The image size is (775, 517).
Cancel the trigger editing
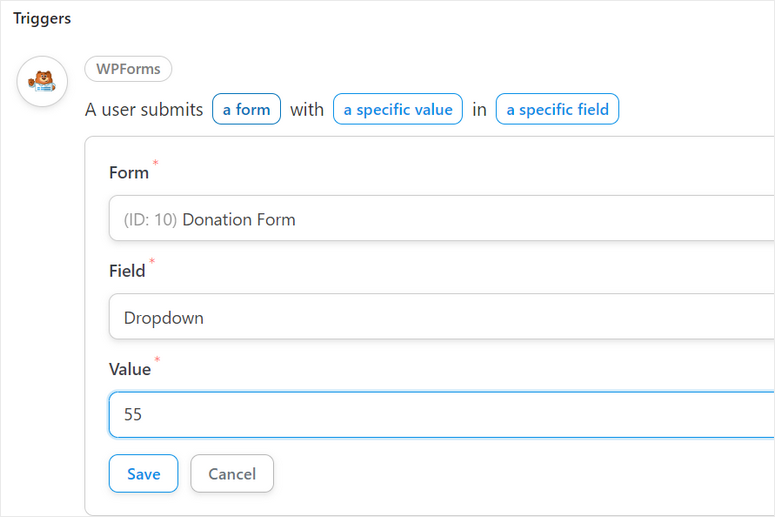coord(232,474)
